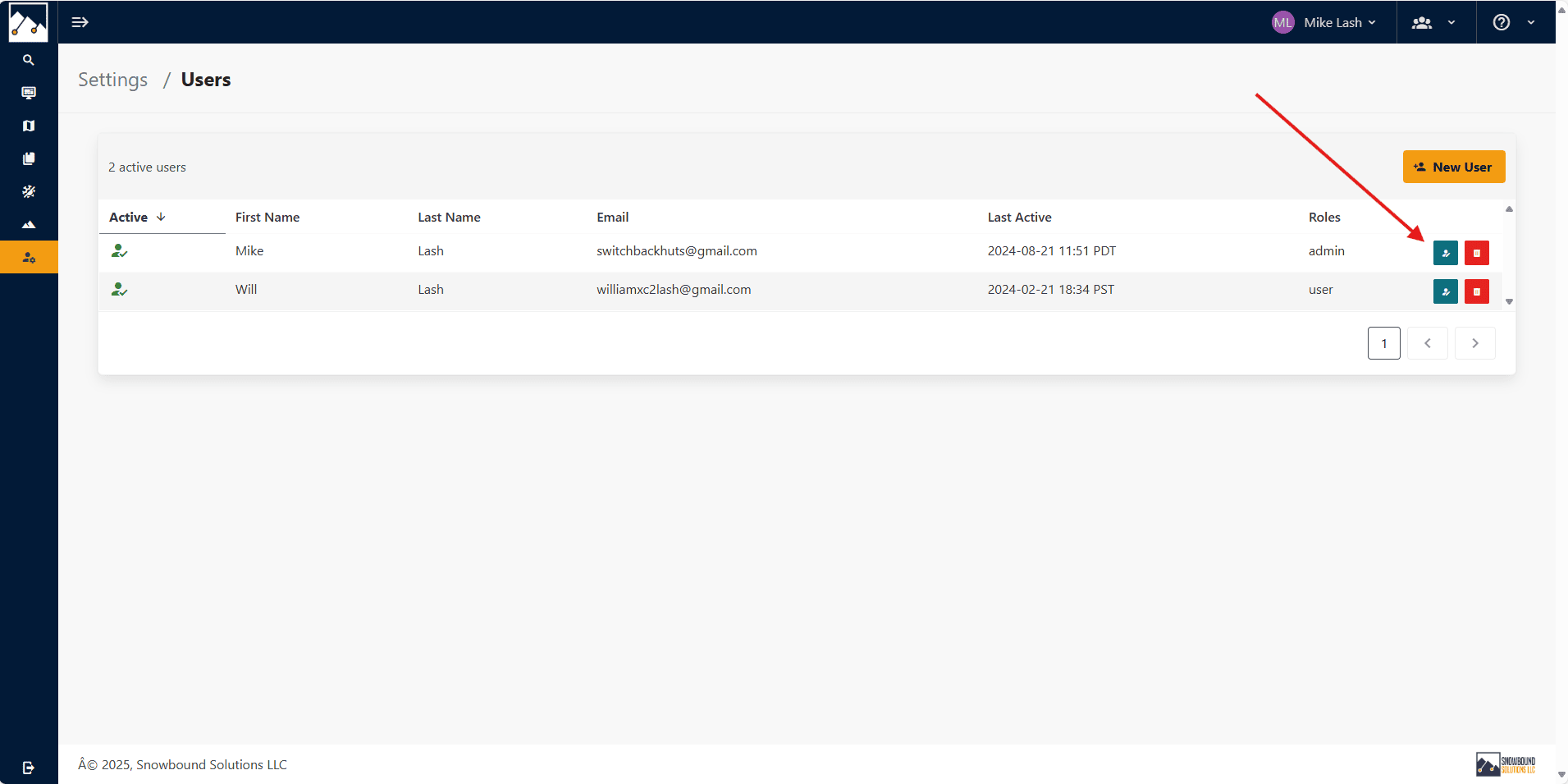Open the map icon in the sidebar

pos(29,126)
